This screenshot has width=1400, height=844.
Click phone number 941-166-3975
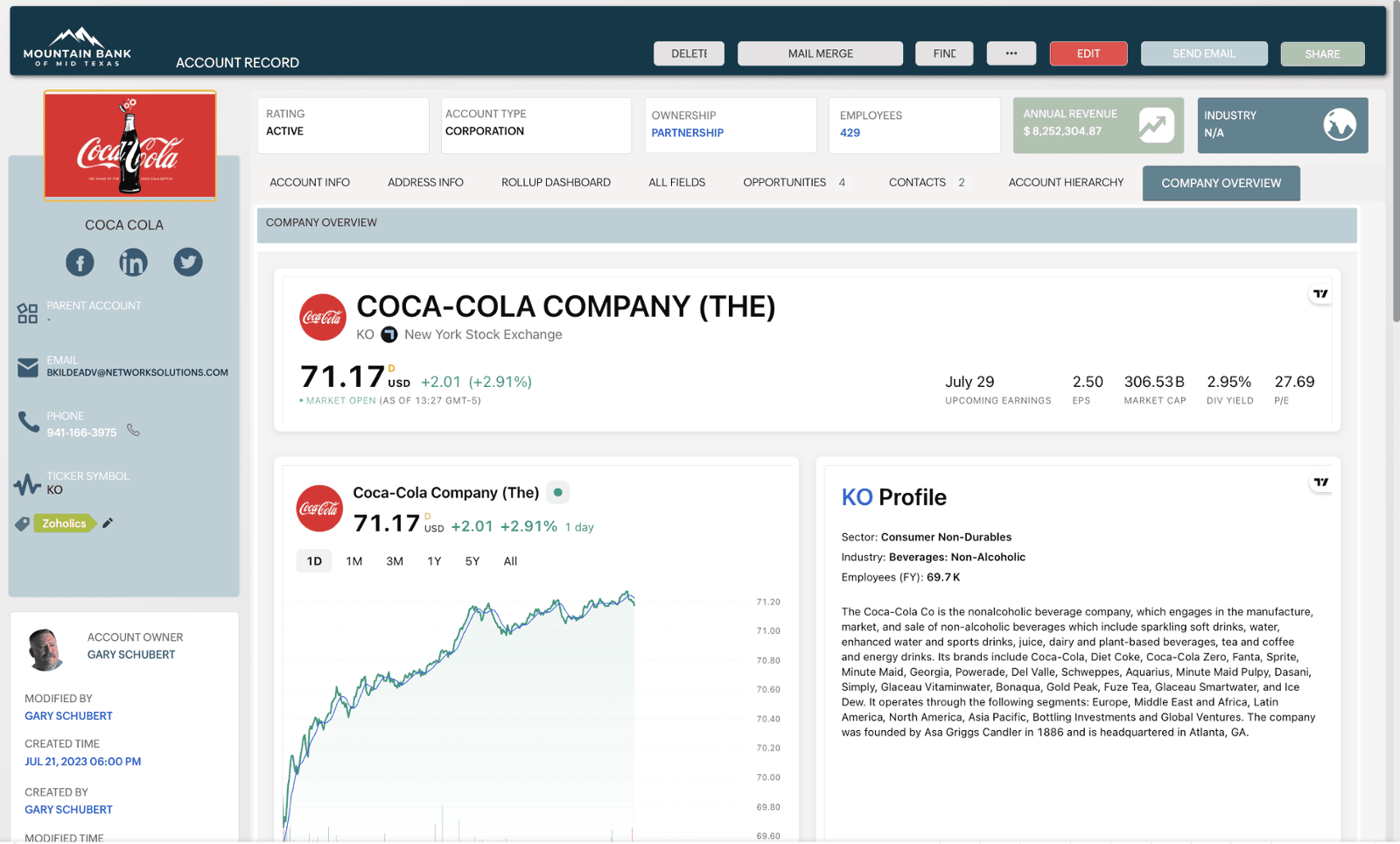(81, 433)
